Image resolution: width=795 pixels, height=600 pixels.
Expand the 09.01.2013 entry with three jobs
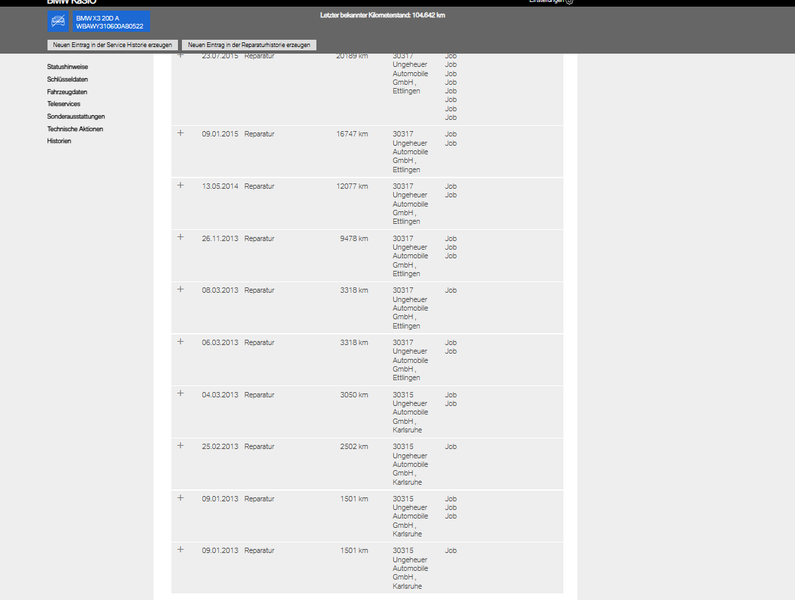[x=180, y=498]
